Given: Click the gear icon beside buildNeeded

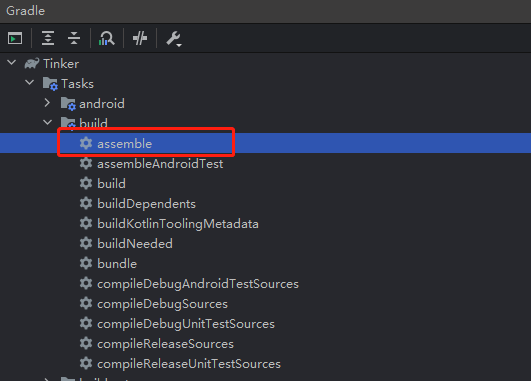Looking at the screenshot, I should 86,244.
